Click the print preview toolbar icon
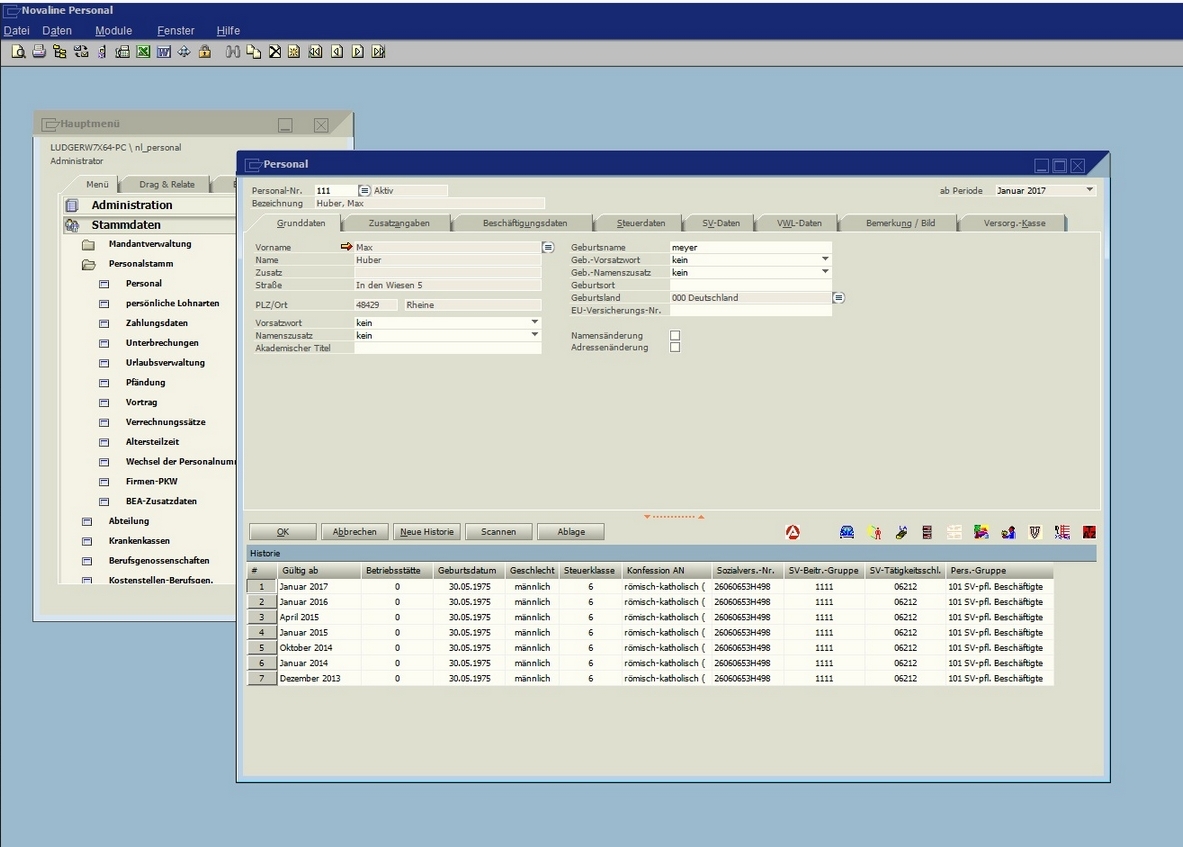This screenshot has height=847, width=1183. (18, 51)
